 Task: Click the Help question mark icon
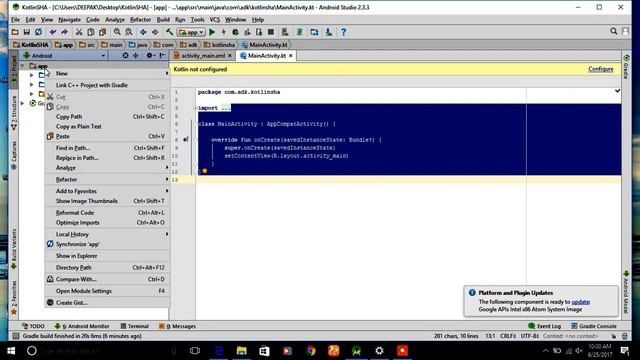click(343, 32)
